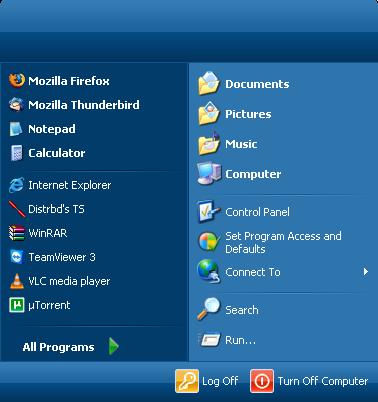Click the Computer monitor icon

point(209,173)
